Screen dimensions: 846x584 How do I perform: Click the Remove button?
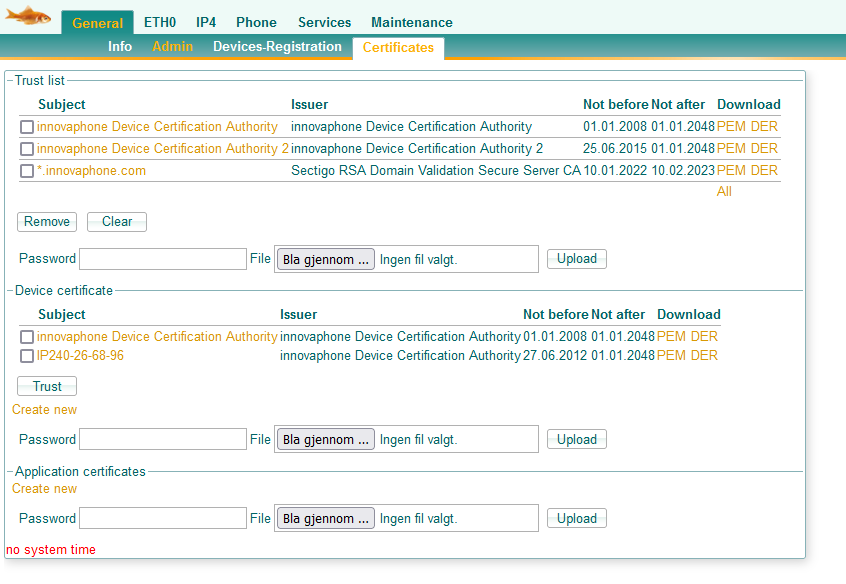[47, 222]
